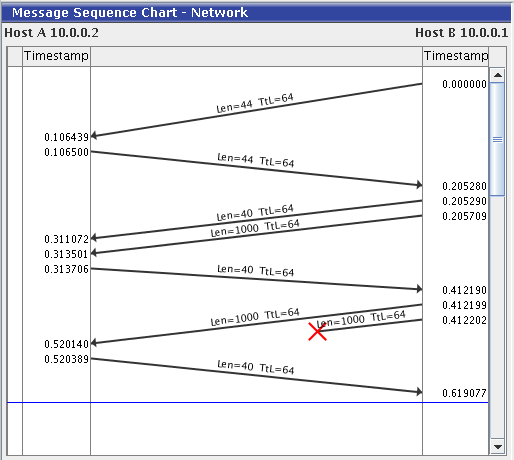The width and height of the screenshot is (514, 460).
Task: Select Host B timestamp 0.205290
Action: click(x=464, y=201)
